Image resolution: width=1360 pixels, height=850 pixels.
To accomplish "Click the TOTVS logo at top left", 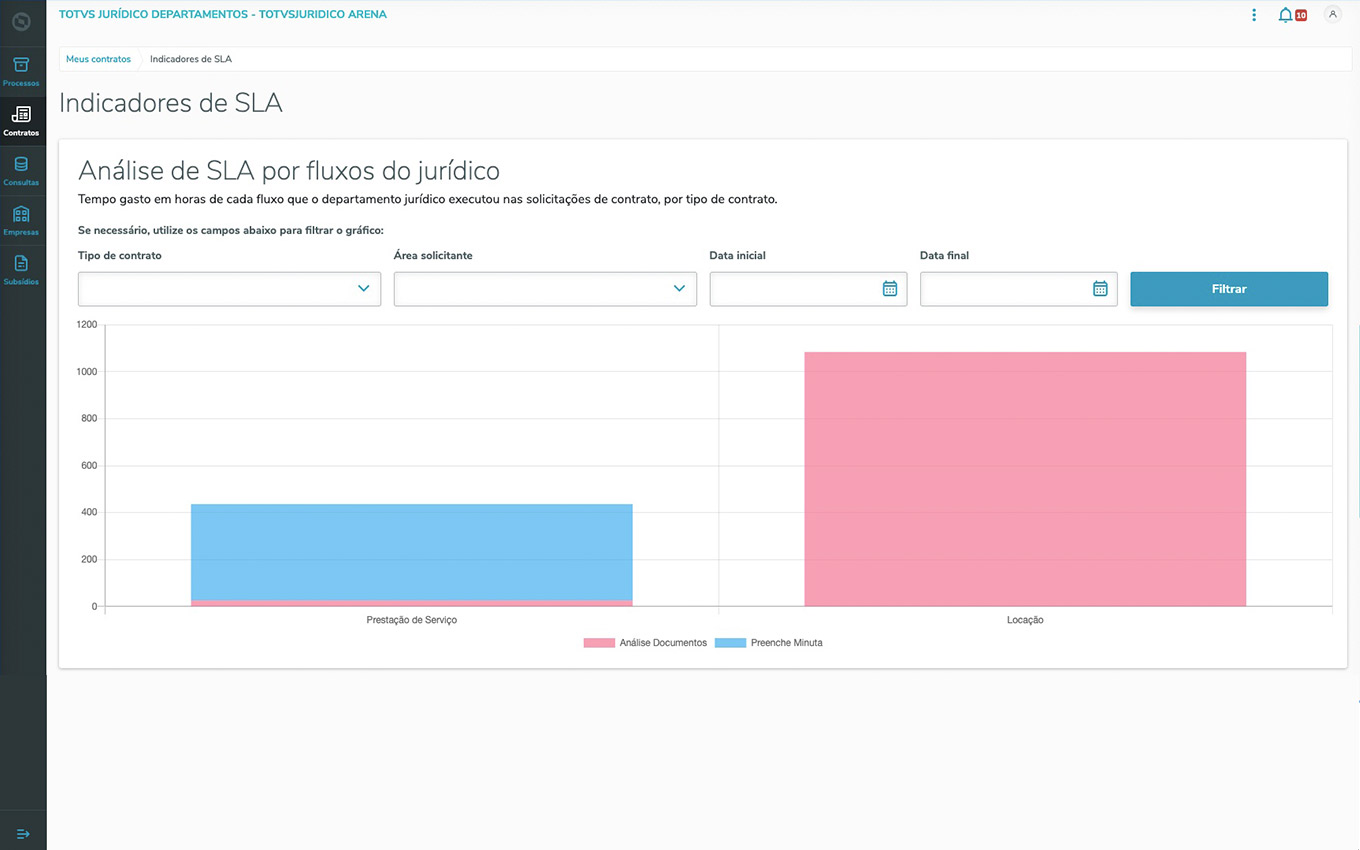I will [x=21, y=21].
